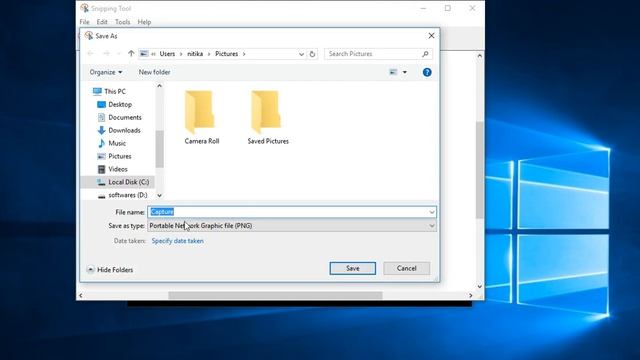Click the Cancel button
The image size is (640, 360).
[x=407, y=269]
